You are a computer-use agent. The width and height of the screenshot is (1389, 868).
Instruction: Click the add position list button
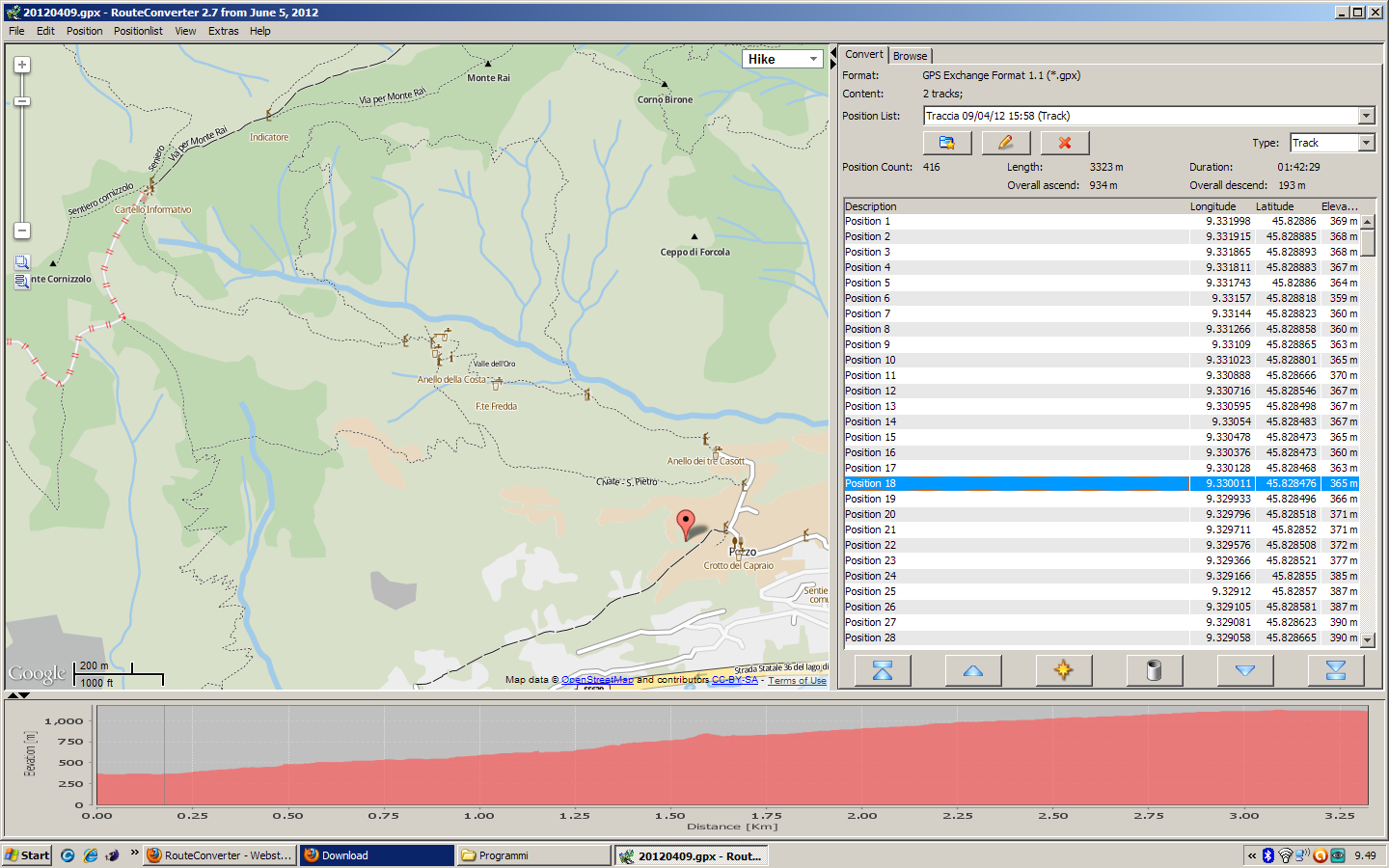[946, 143]
